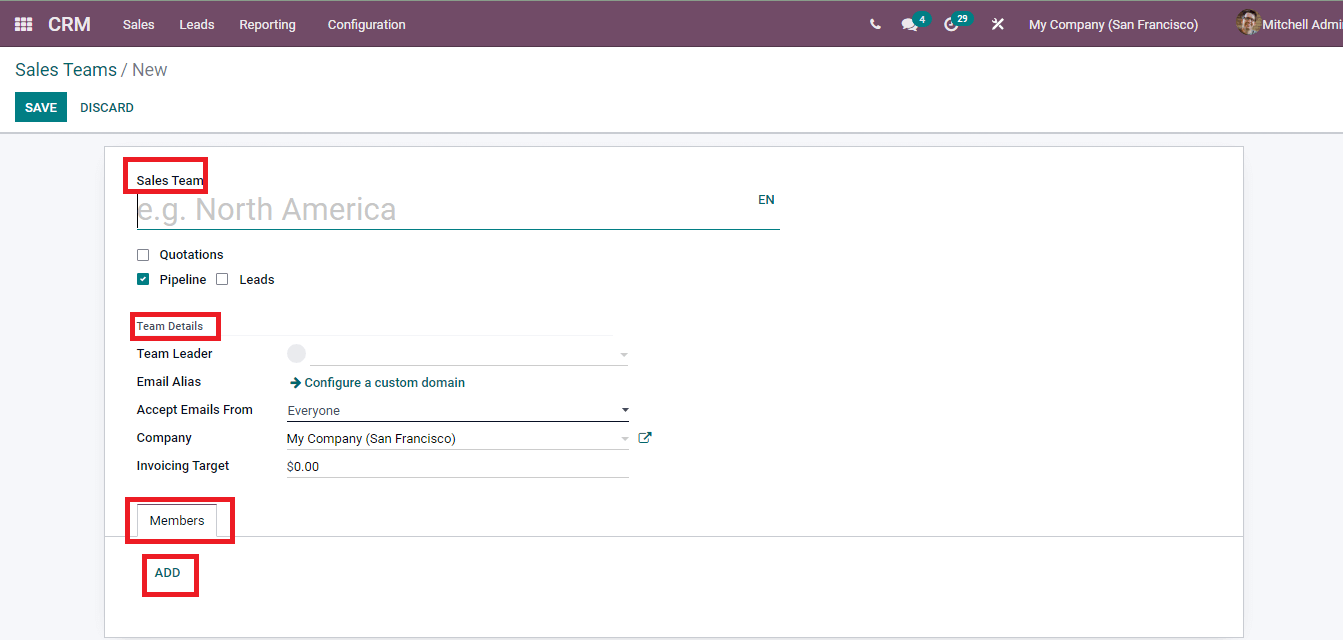
Task: Open the apps grid menu icon
Action: 23,24
